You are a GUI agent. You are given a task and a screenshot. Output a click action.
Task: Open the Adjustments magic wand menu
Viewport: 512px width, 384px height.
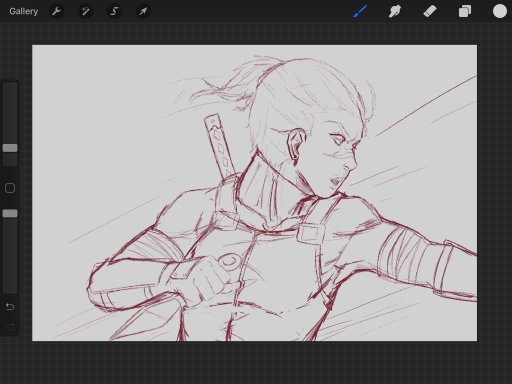point(86,11)
